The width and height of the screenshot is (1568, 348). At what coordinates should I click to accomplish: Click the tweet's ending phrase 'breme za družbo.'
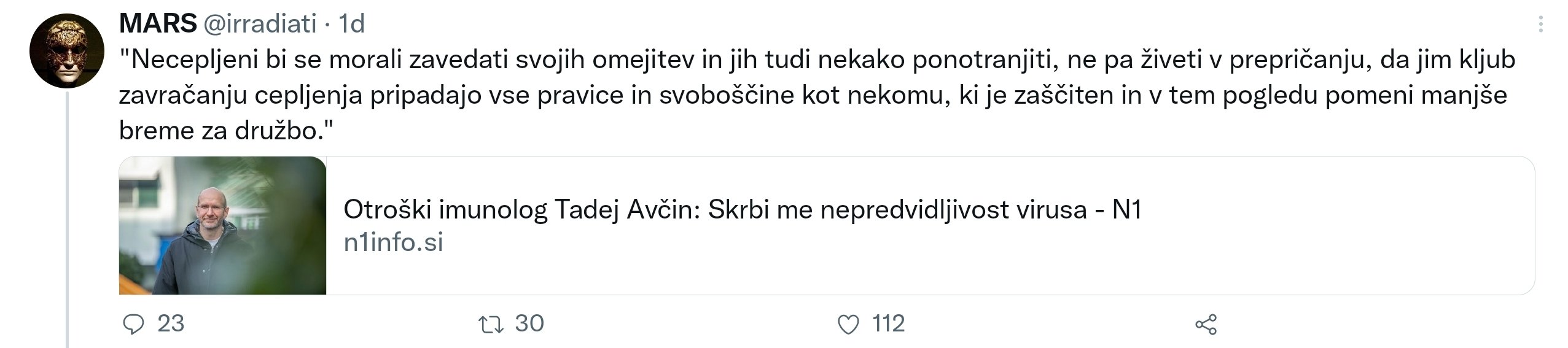coord(225,131)
